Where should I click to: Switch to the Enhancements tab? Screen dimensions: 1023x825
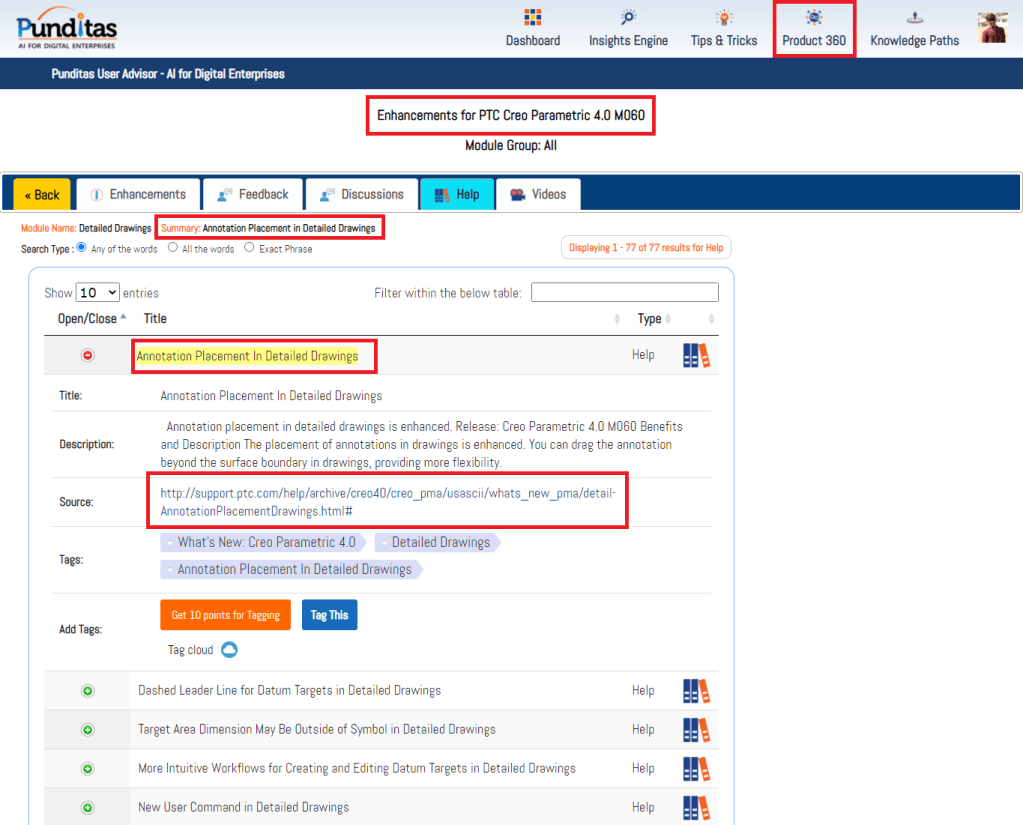pyautogui.click(x=138, y=194)
